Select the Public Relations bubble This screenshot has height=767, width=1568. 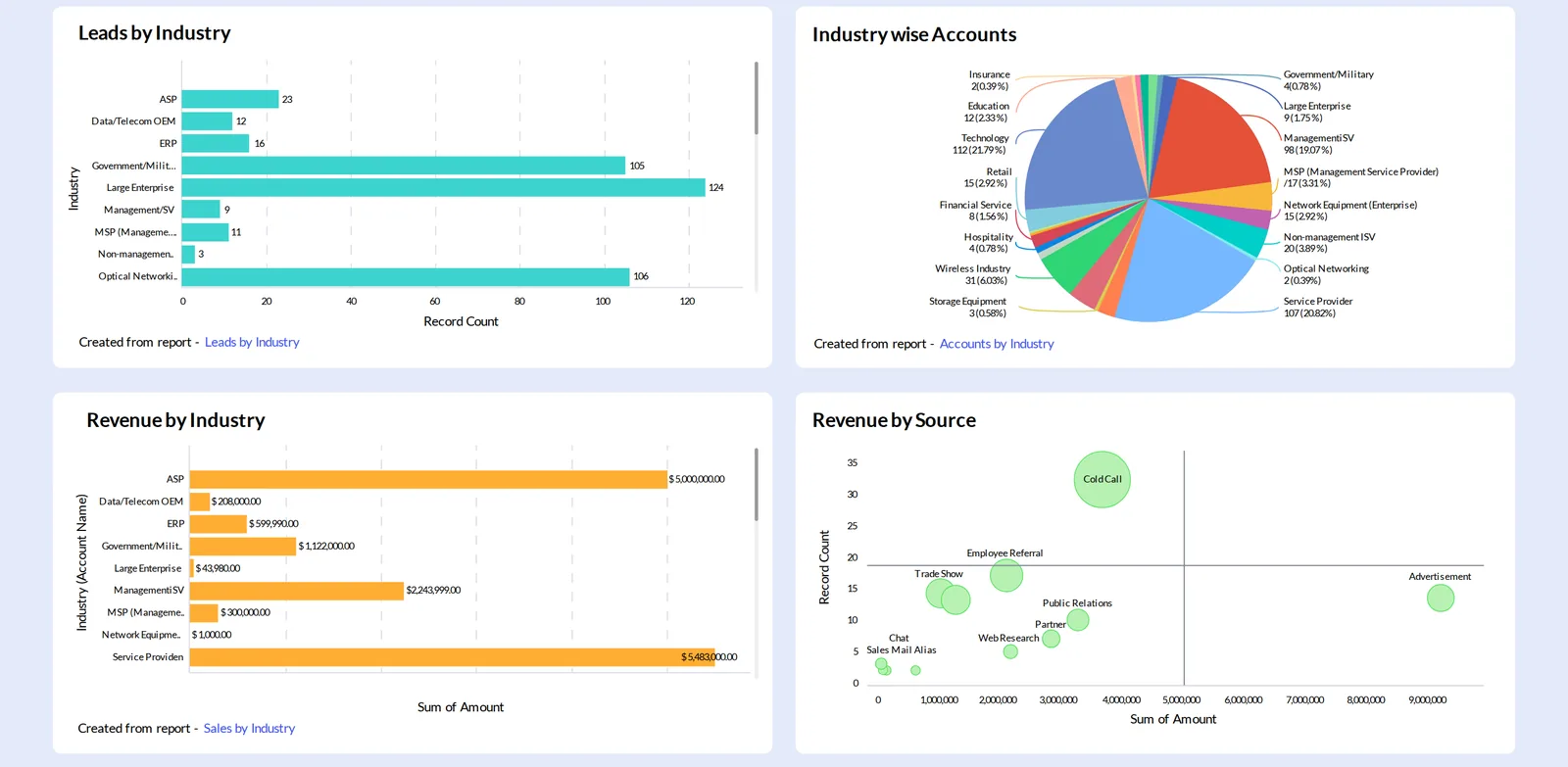[x=1078, y=619]
